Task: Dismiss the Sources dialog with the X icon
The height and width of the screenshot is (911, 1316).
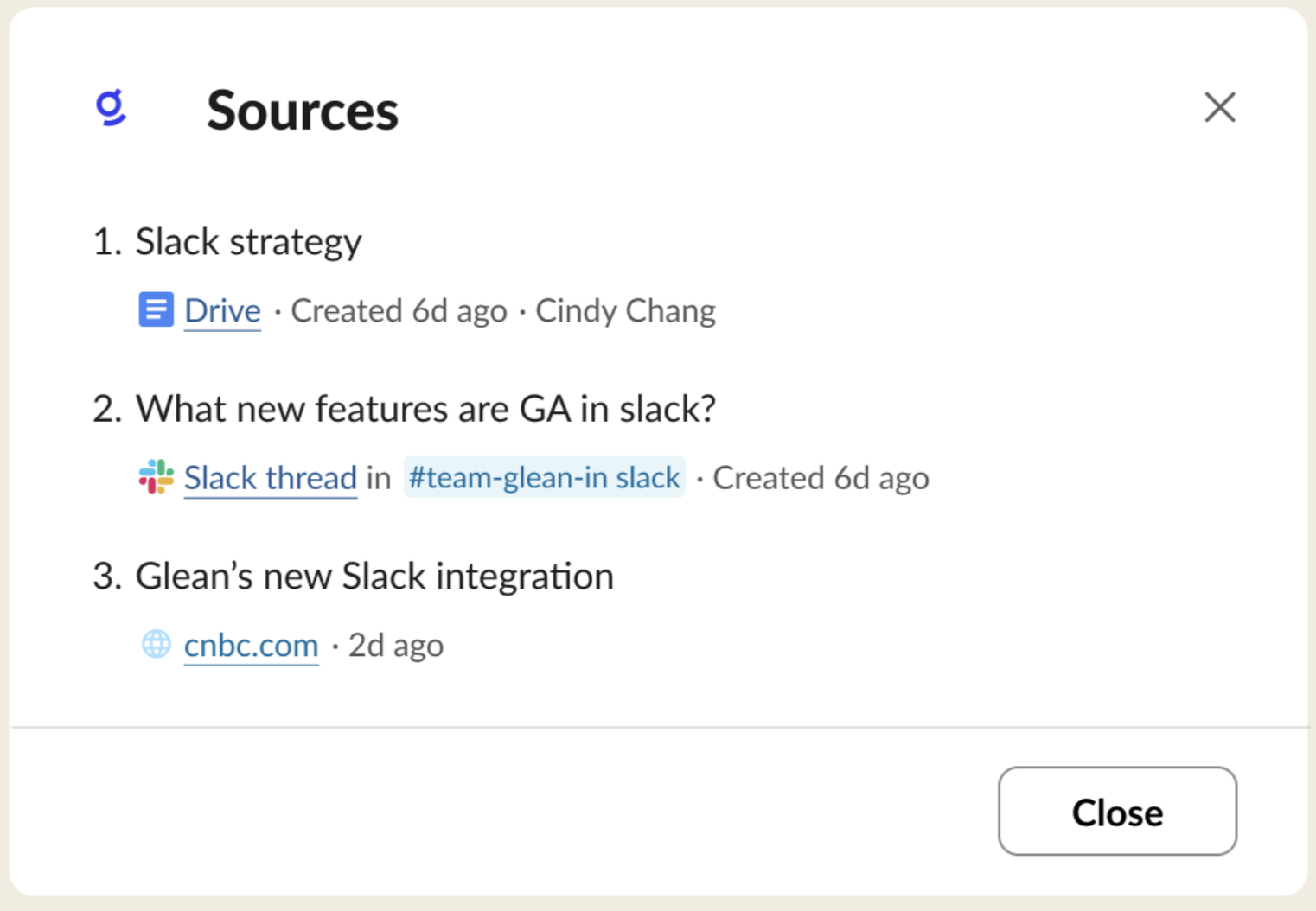Action: tap(1219, 107)
